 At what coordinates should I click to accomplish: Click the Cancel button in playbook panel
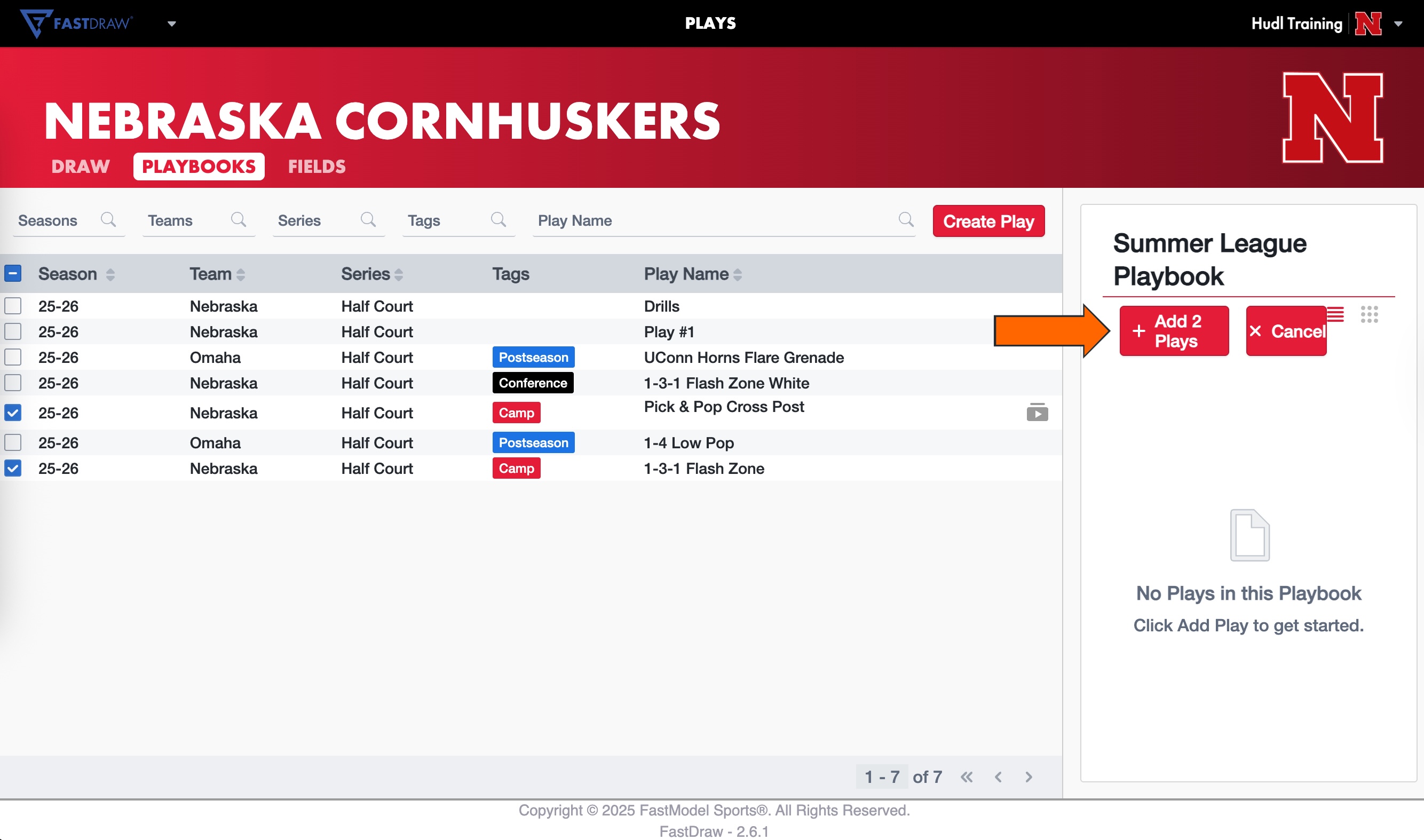pos(1286,331)
